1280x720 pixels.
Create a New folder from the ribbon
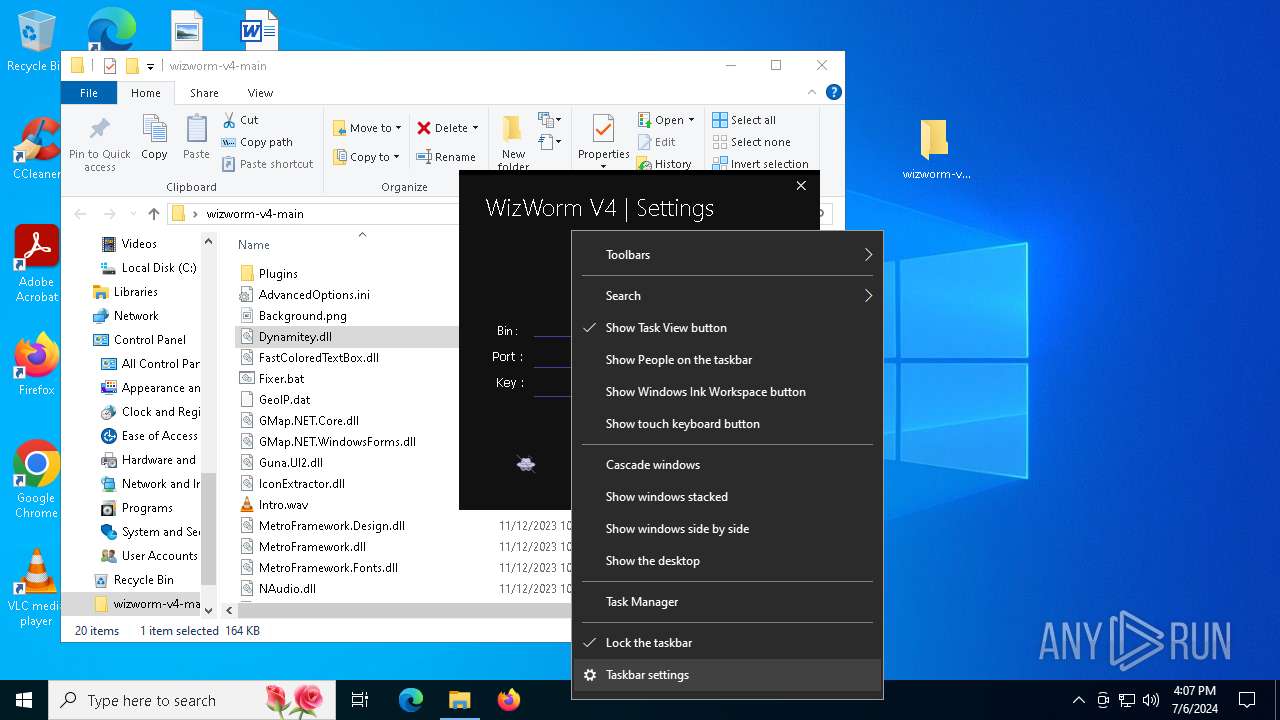pos(513,141)
